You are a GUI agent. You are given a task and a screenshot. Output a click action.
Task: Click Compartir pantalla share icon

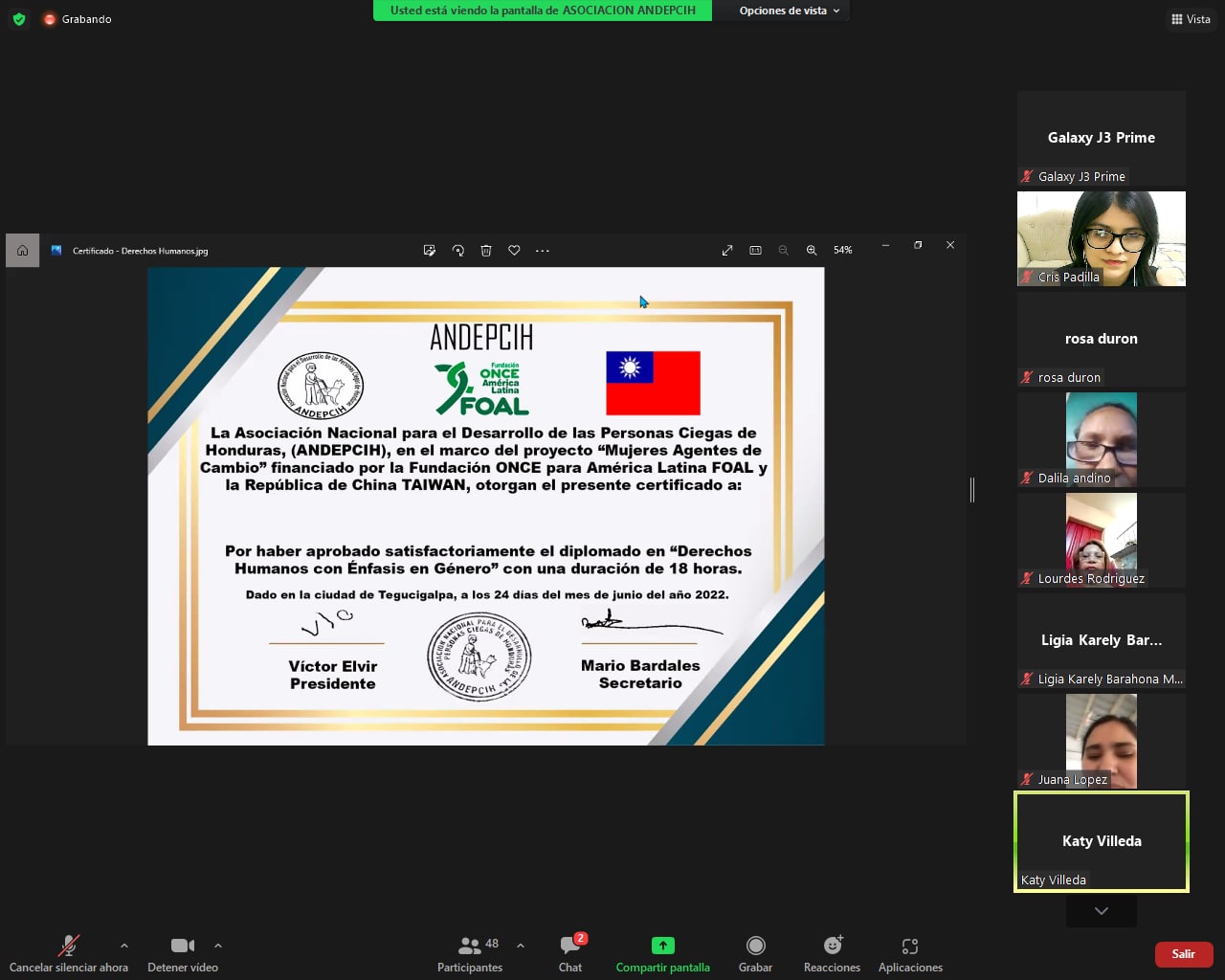coord(662,946)
